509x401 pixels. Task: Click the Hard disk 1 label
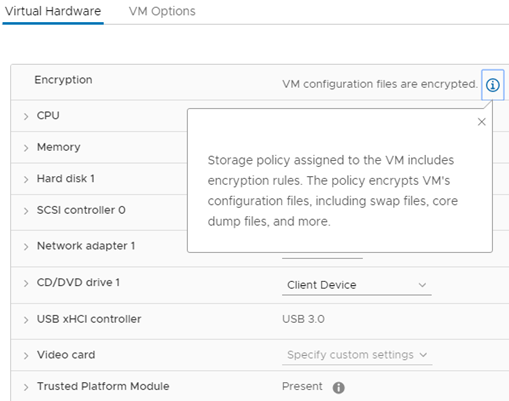[x=66, y=179]
